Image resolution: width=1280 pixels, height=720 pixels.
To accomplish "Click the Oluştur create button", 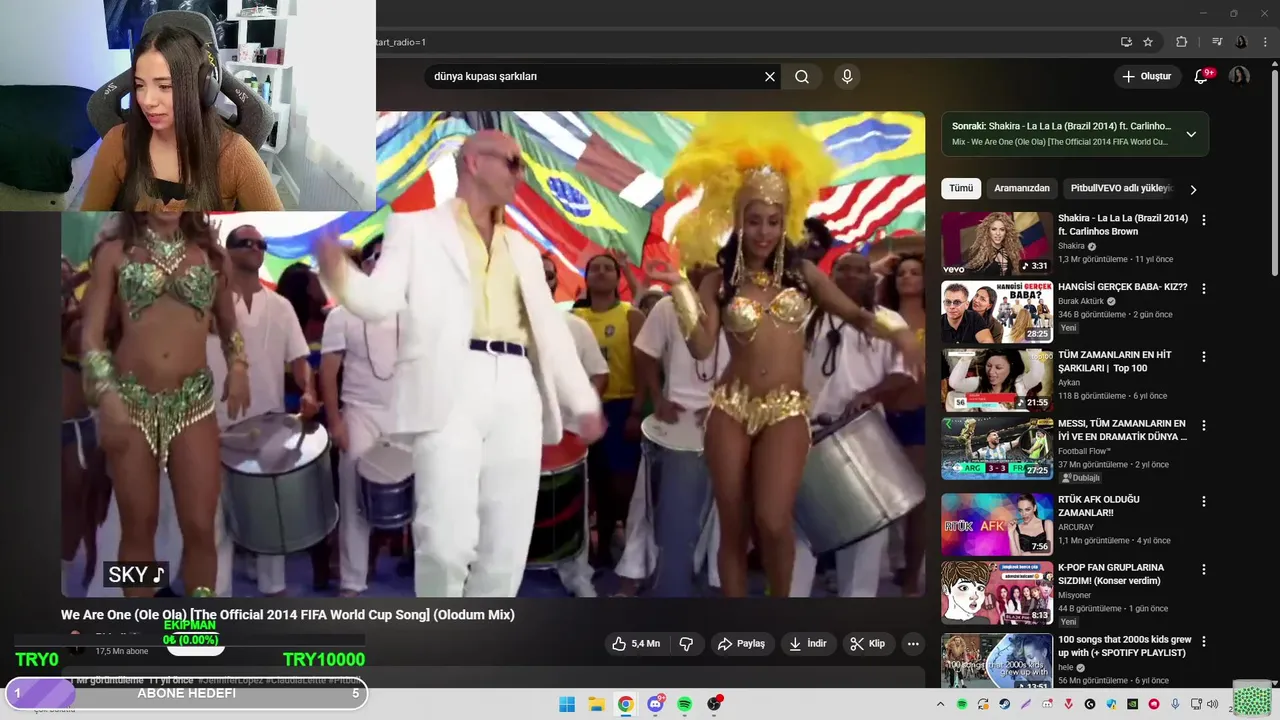I will [1146, 76].
